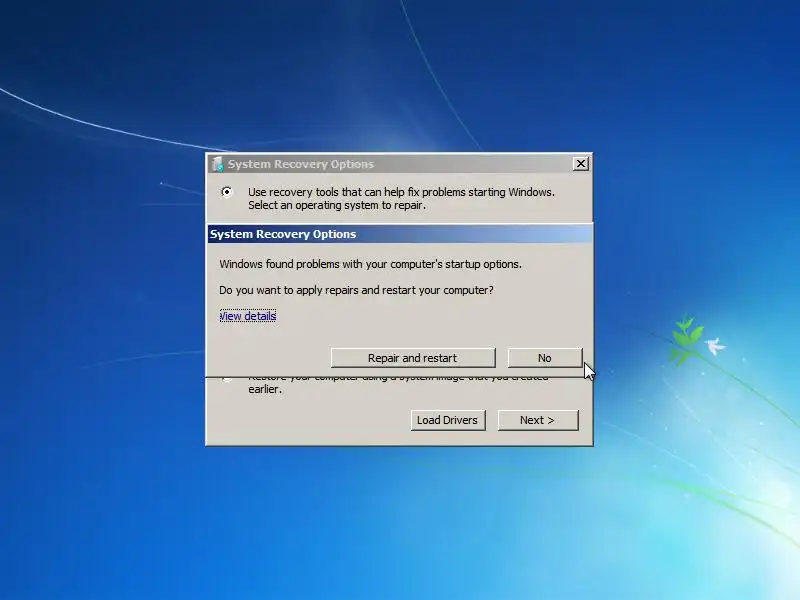
Task: Click the Repair and restart button
Action: [x=413, y=358]
